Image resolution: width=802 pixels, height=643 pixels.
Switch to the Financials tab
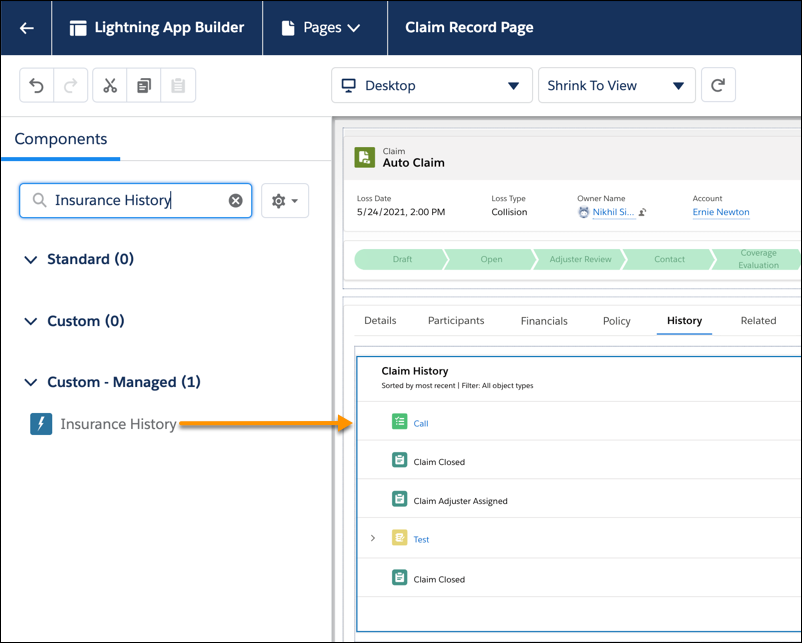(x=544, y=321)
